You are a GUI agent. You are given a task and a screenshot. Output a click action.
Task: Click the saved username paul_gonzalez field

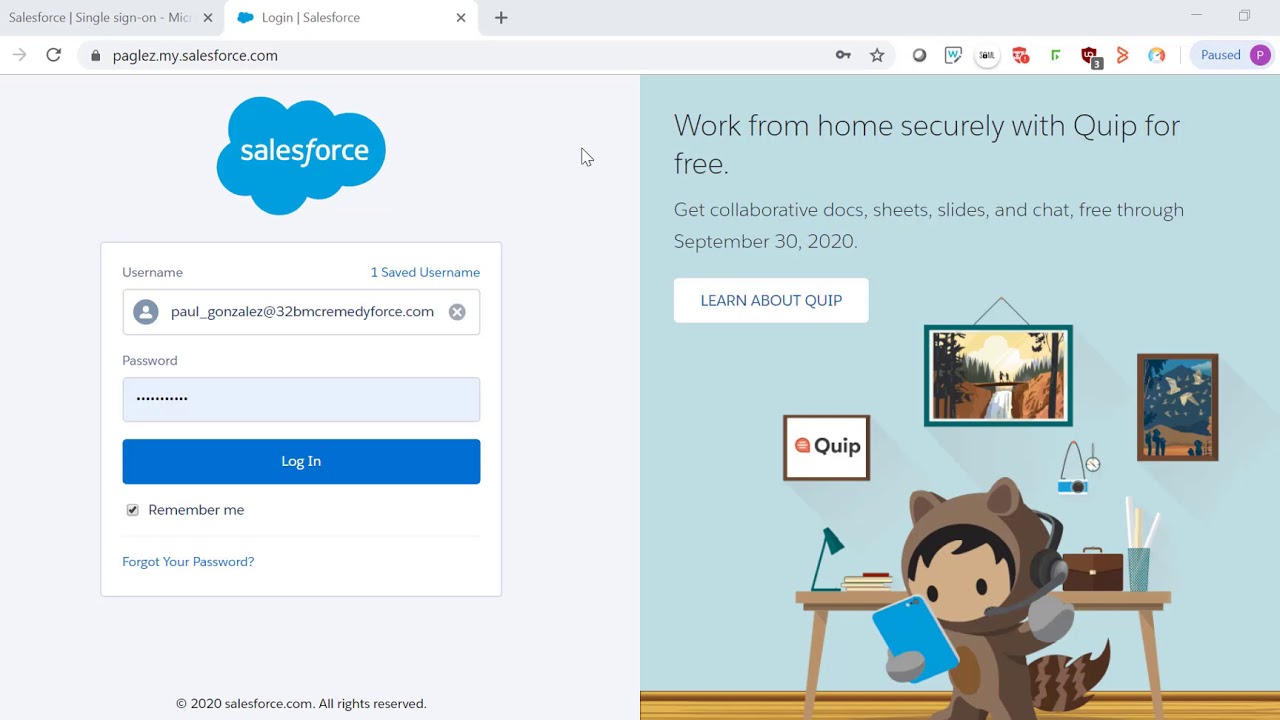click(301, 312)
